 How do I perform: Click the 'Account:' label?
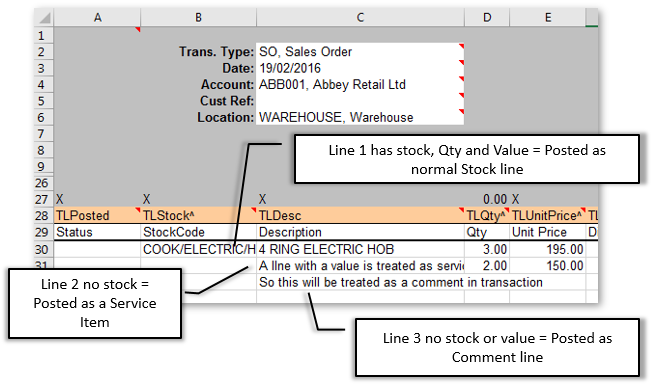(x=227, y=84)
